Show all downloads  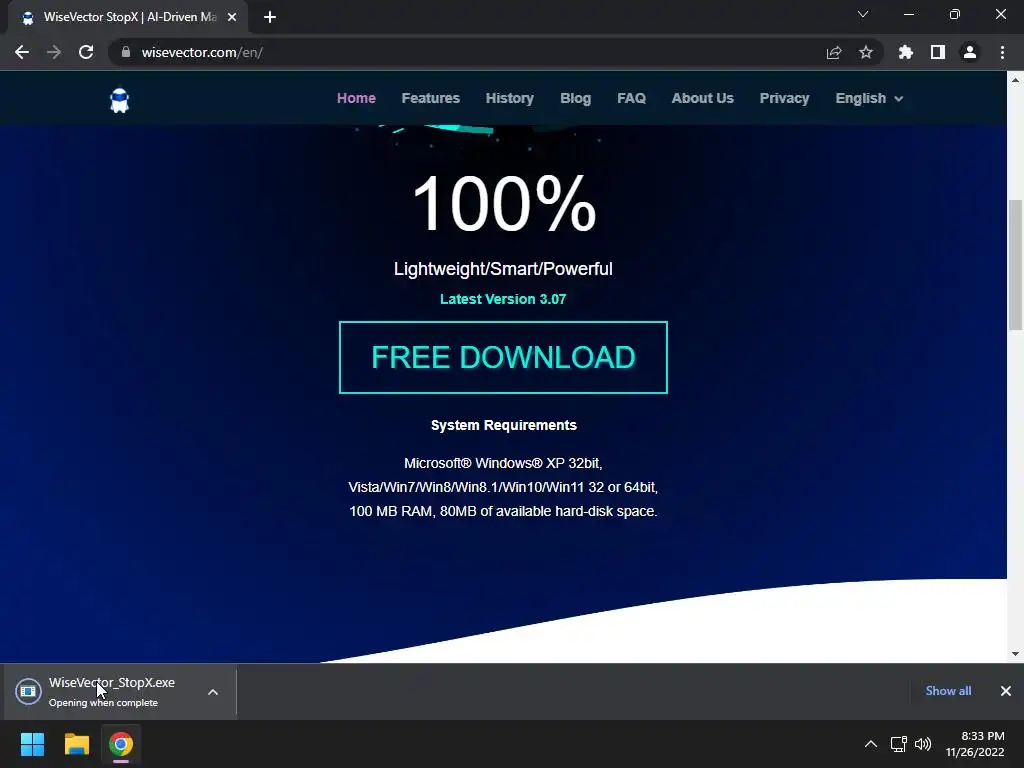point(948,690)
